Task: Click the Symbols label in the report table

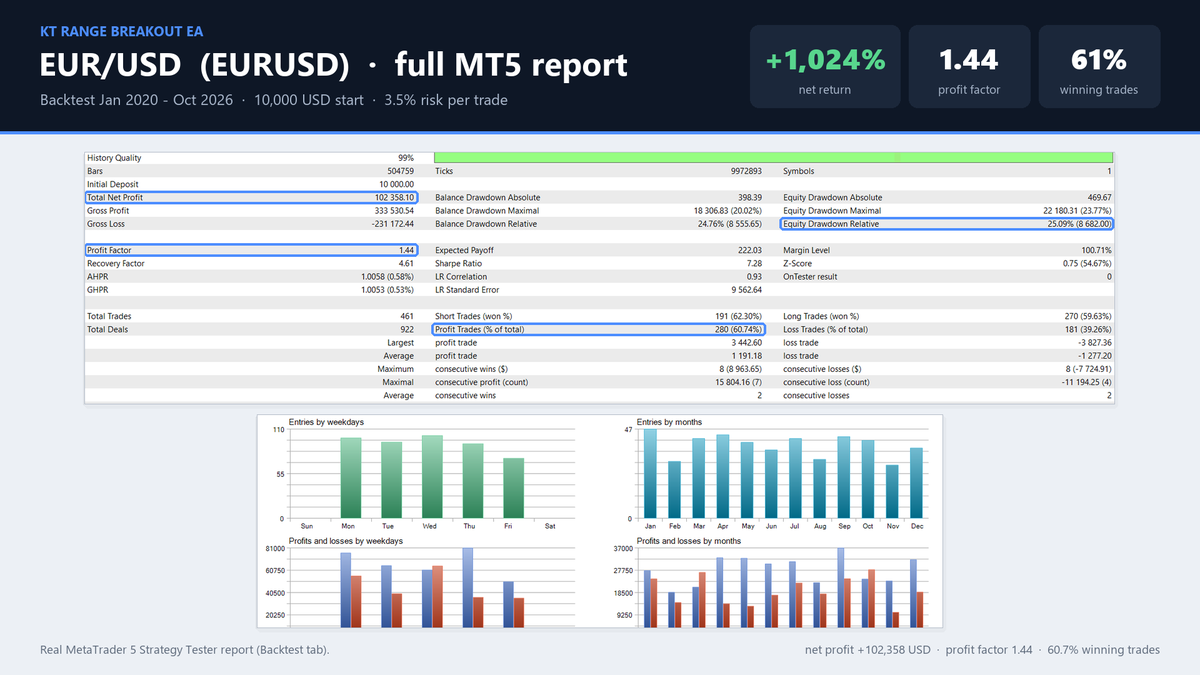Action: click(x=799, y=171)
